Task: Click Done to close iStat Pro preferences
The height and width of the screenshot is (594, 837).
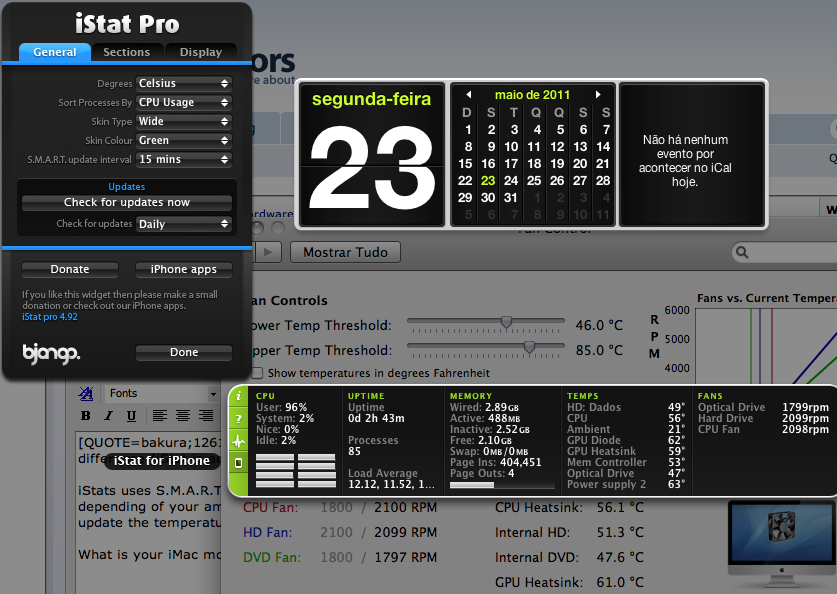Action: point(184,352)
